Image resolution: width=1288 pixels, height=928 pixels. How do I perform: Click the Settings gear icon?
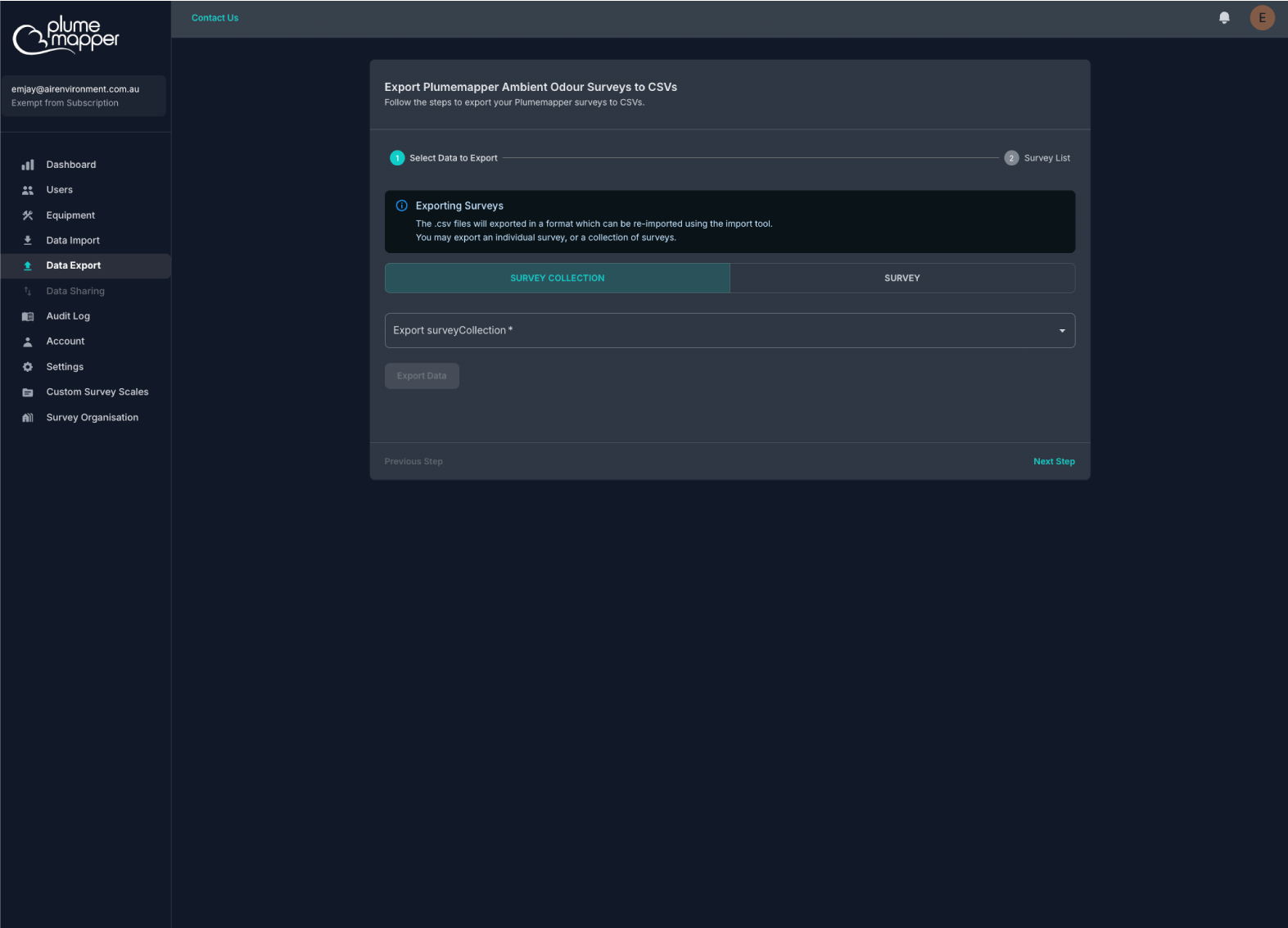tap(28, 367)
